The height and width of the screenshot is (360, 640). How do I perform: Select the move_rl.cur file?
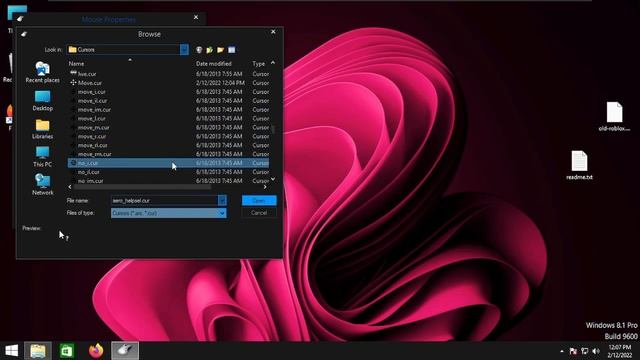click(93, 146)
